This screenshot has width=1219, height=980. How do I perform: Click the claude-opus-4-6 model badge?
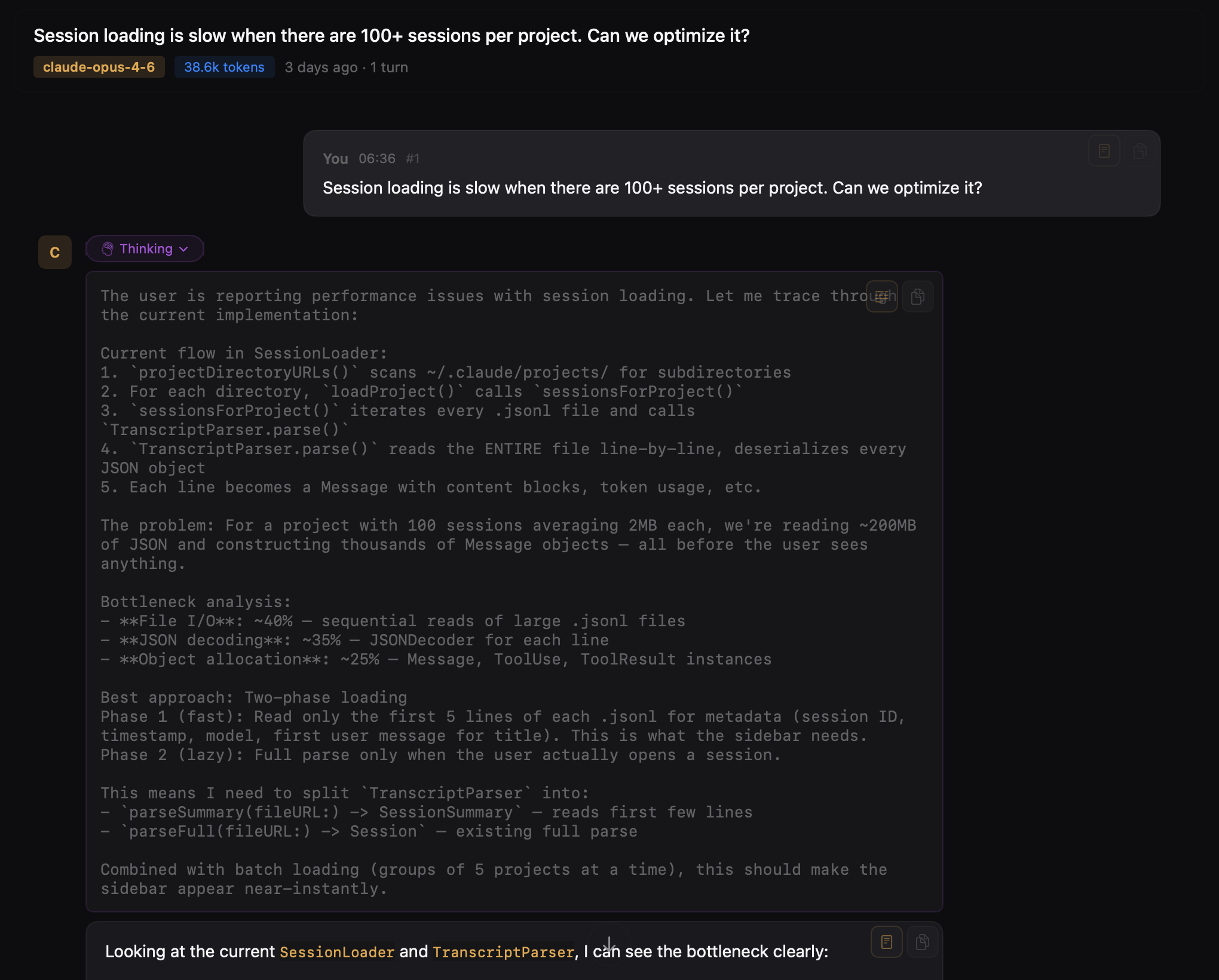[x=99, y=67]
